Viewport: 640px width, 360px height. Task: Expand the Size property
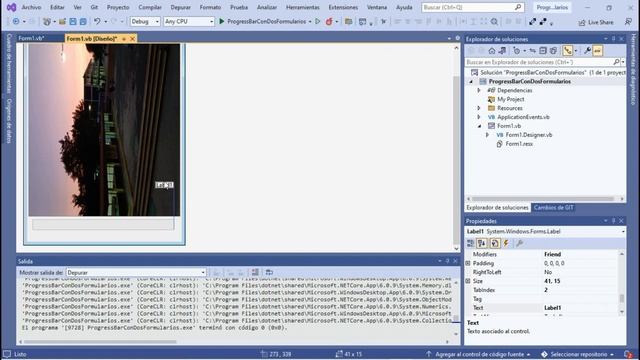pyautogui.click(x=468, y=281)
